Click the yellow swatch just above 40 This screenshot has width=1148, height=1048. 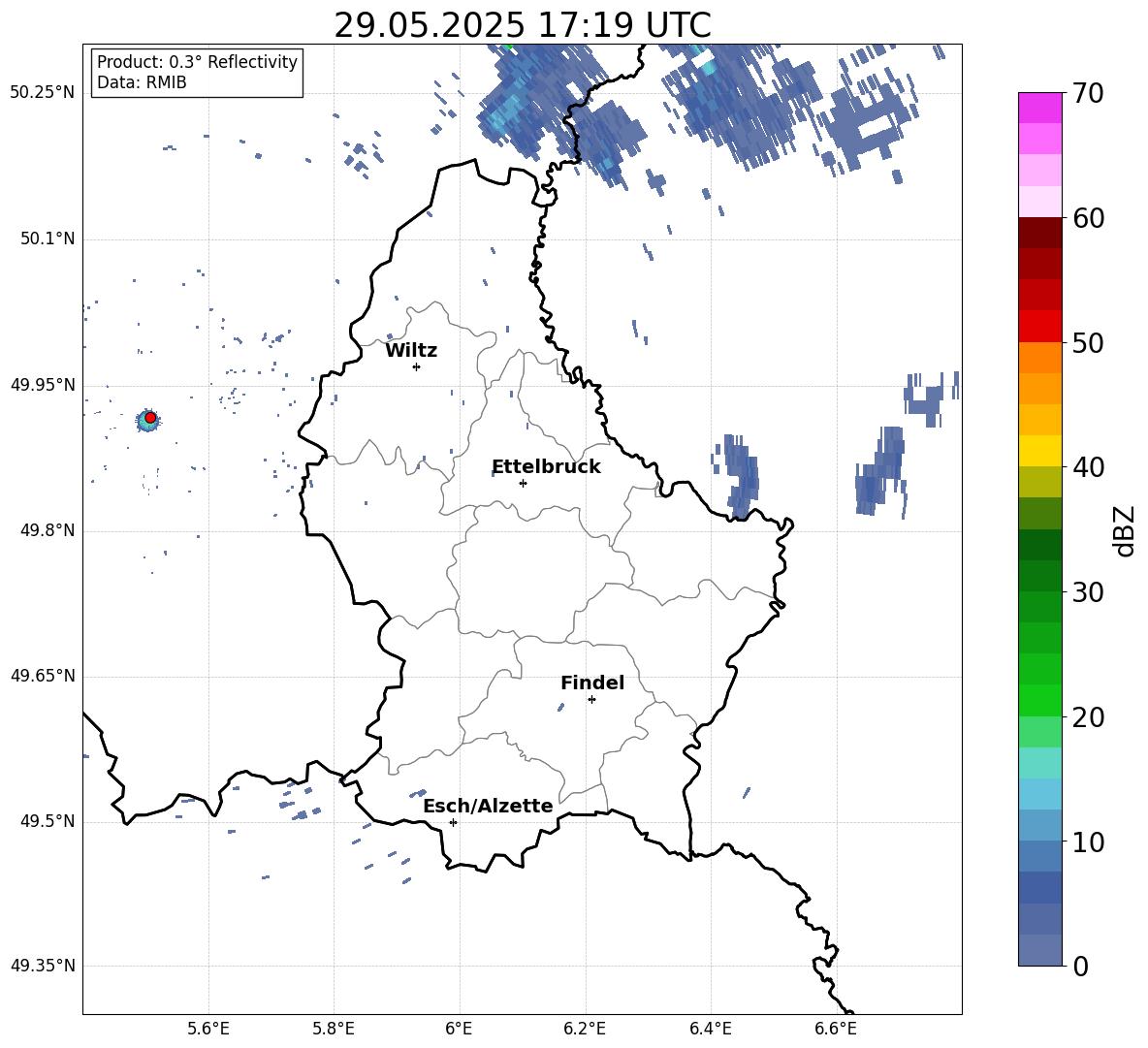pos(1039,451)
